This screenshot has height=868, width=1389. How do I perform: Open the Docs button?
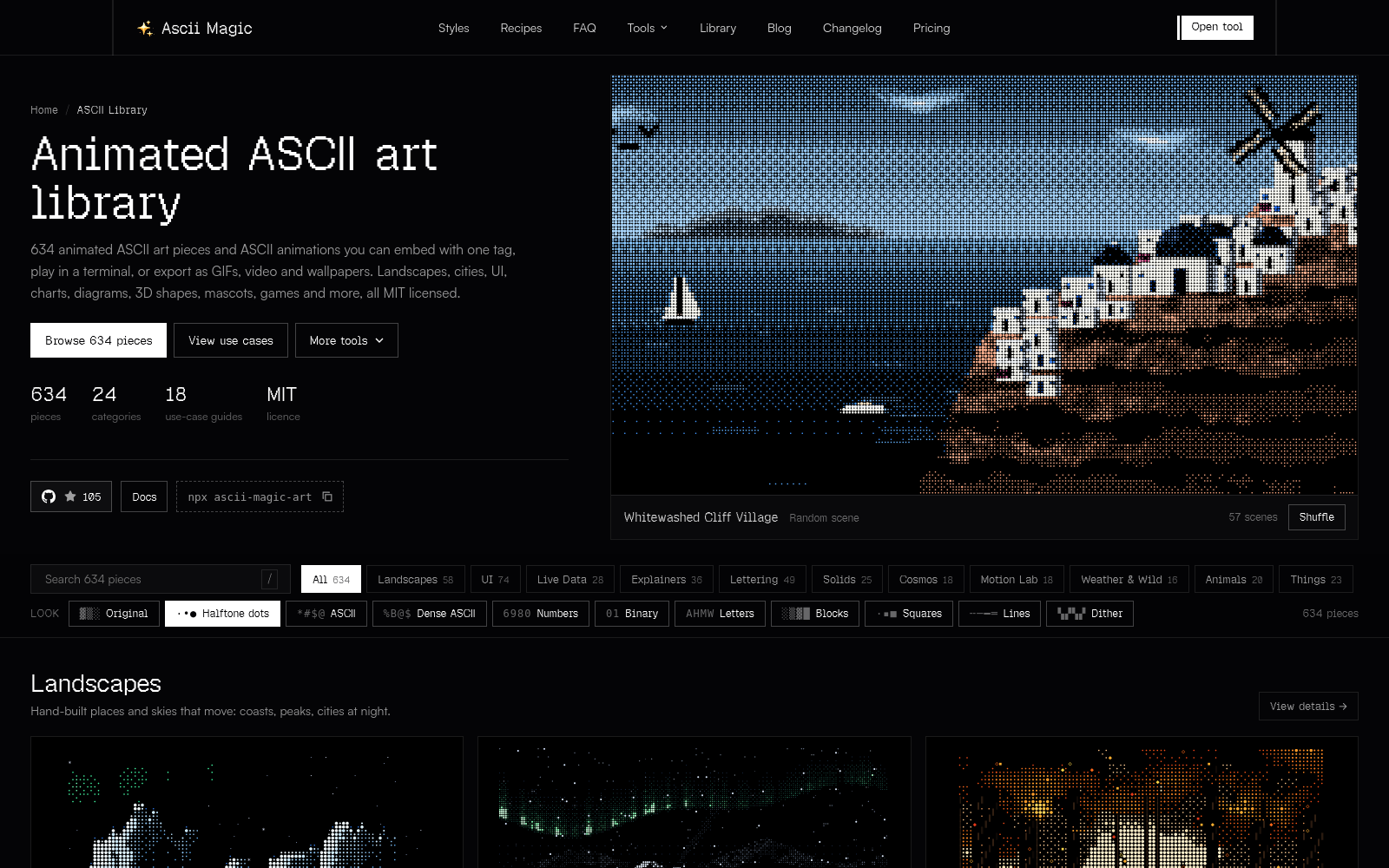[x=144, y=496]
